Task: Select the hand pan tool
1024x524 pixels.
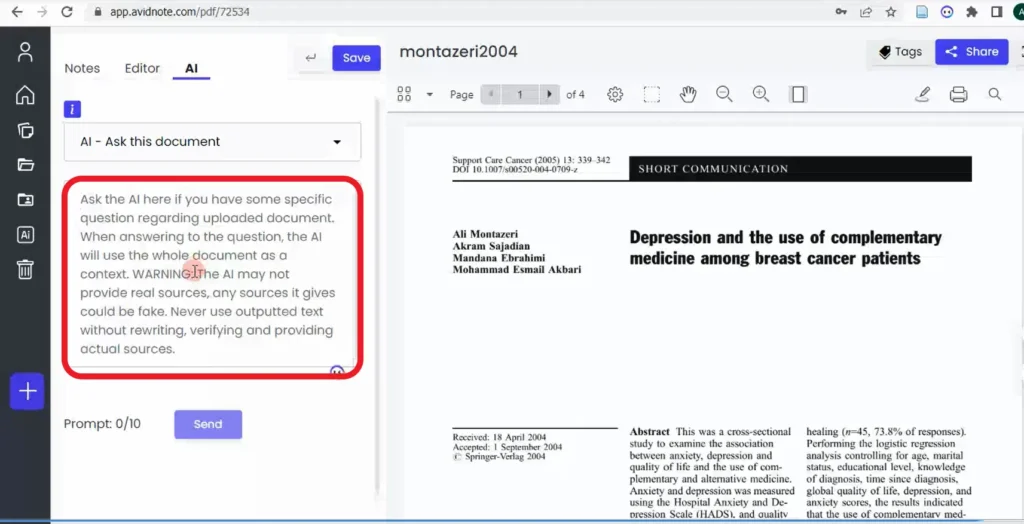Action: click(688, 94)
